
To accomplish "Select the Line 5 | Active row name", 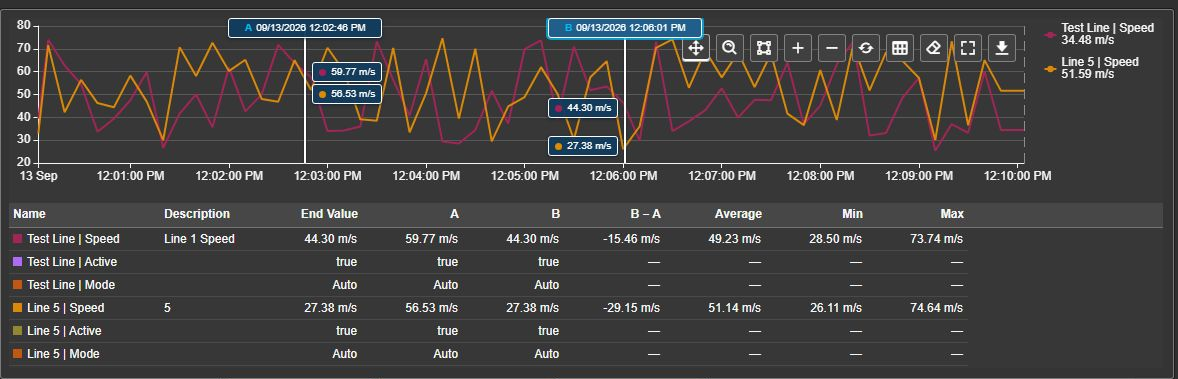I will pyautogui.click(x=64, y=331).
